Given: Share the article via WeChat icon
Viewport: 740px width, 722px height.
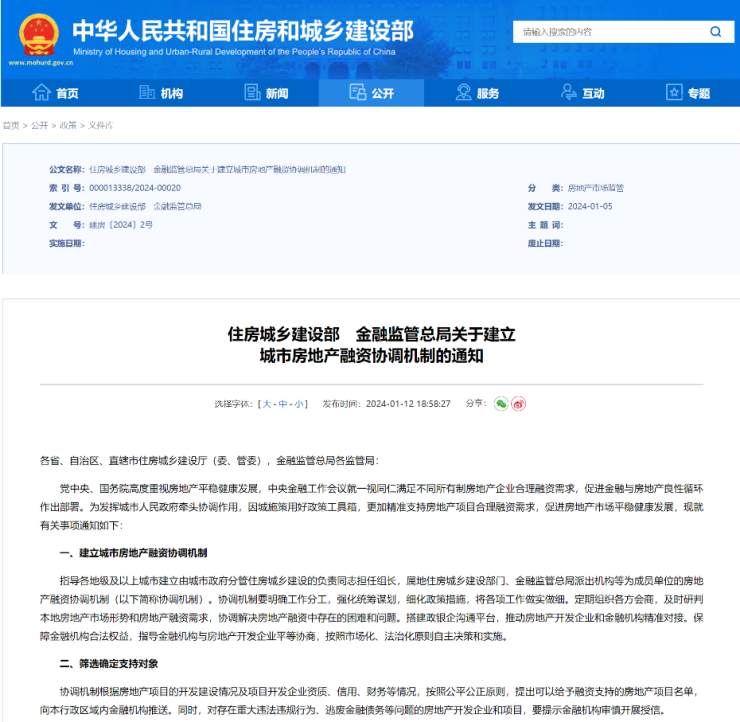Looking at the screenshot, I should click(501, 404).
